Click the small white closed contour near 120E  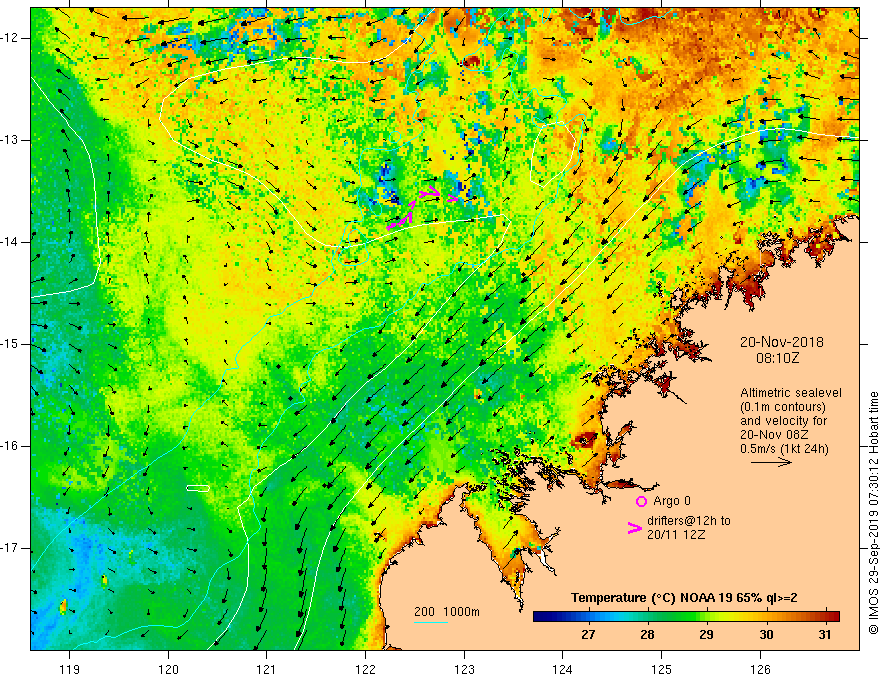pyautogui.click(x=198, y=488)
